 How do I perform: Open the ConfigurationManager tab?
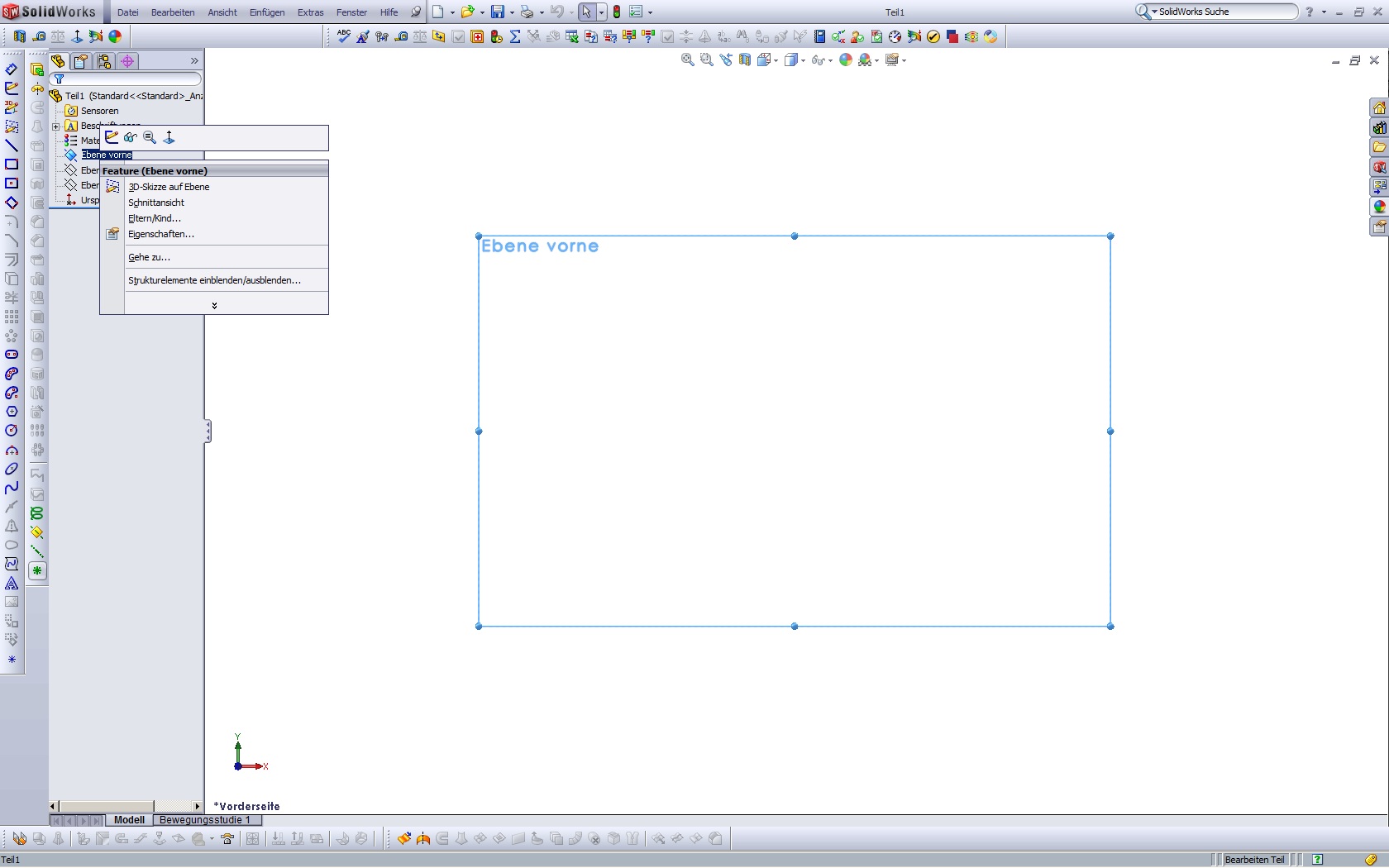pyautogui.click(x=104, y=61)
